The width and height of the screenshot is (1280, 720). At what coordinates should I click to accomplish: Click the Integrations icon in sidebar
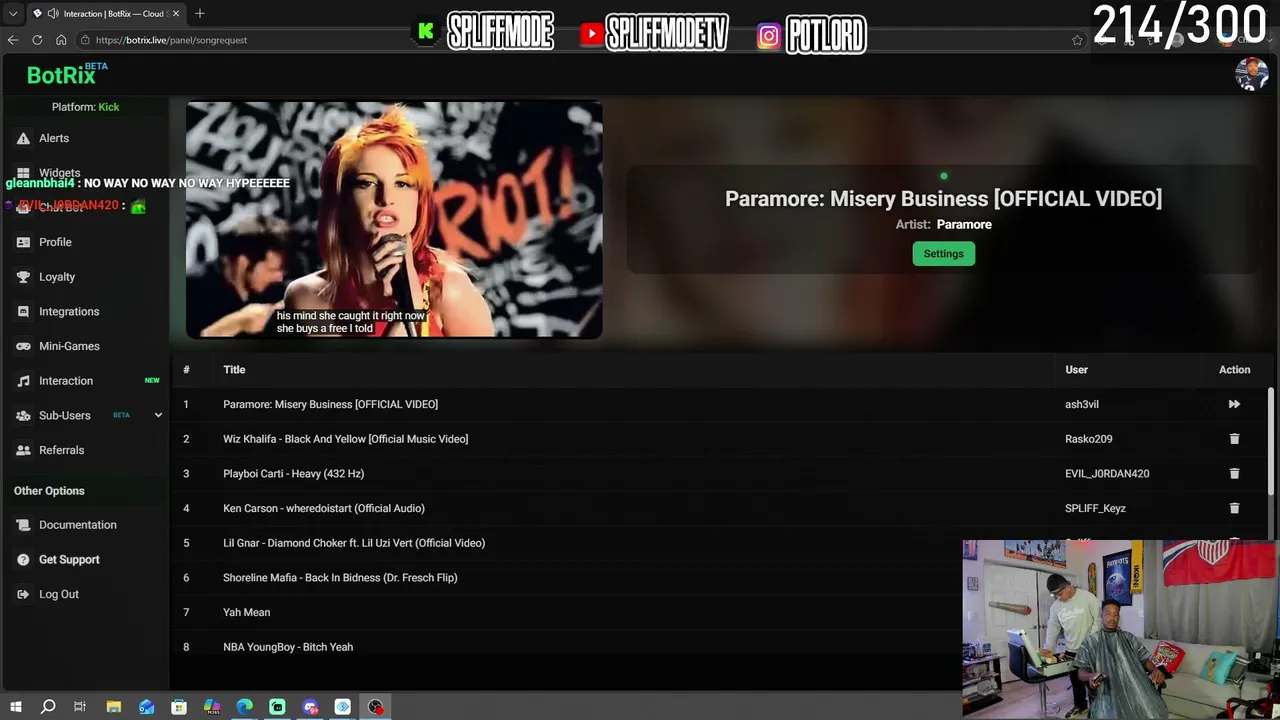(x=23, y=312)
